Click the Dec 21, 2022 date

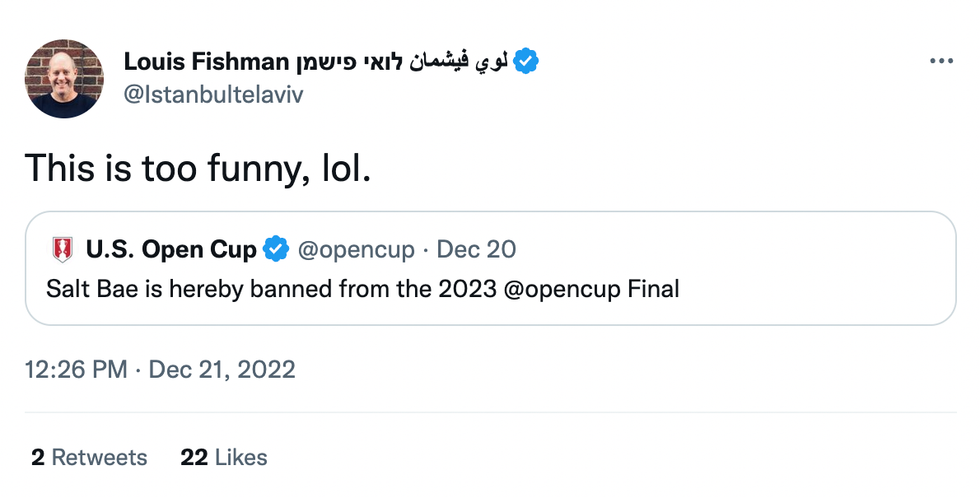tap(222, 369)
